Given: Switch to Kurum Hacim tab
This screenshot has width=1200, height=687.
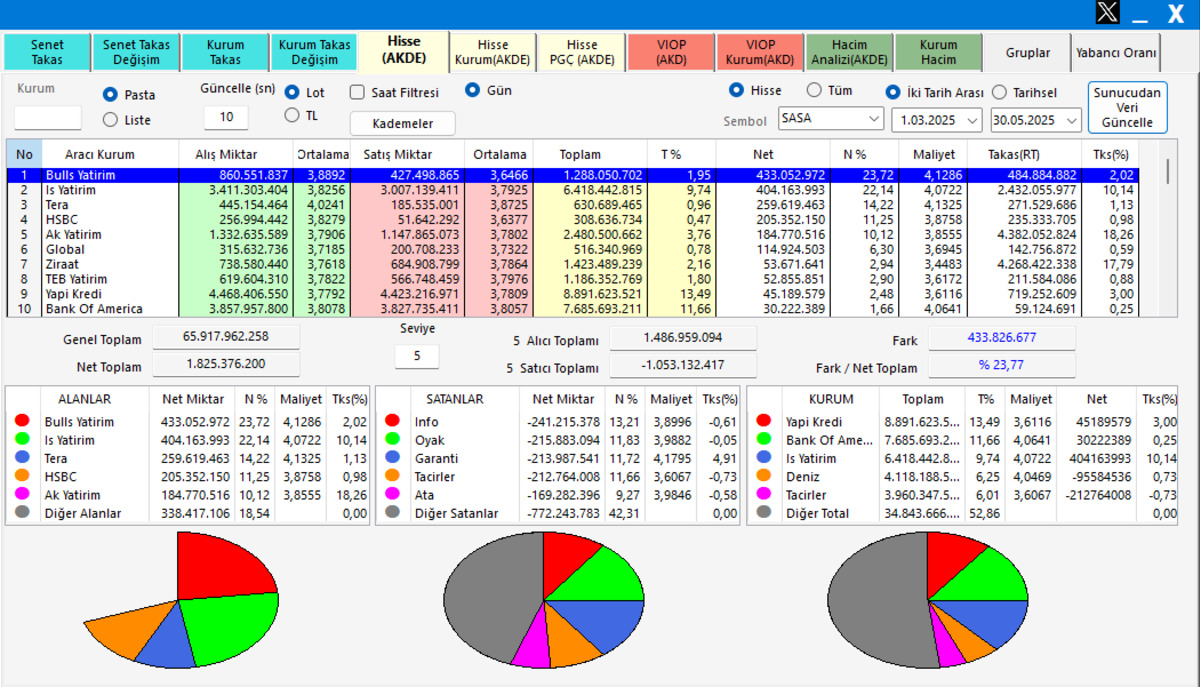Looking at the screenshot, I should pos(938,52).
